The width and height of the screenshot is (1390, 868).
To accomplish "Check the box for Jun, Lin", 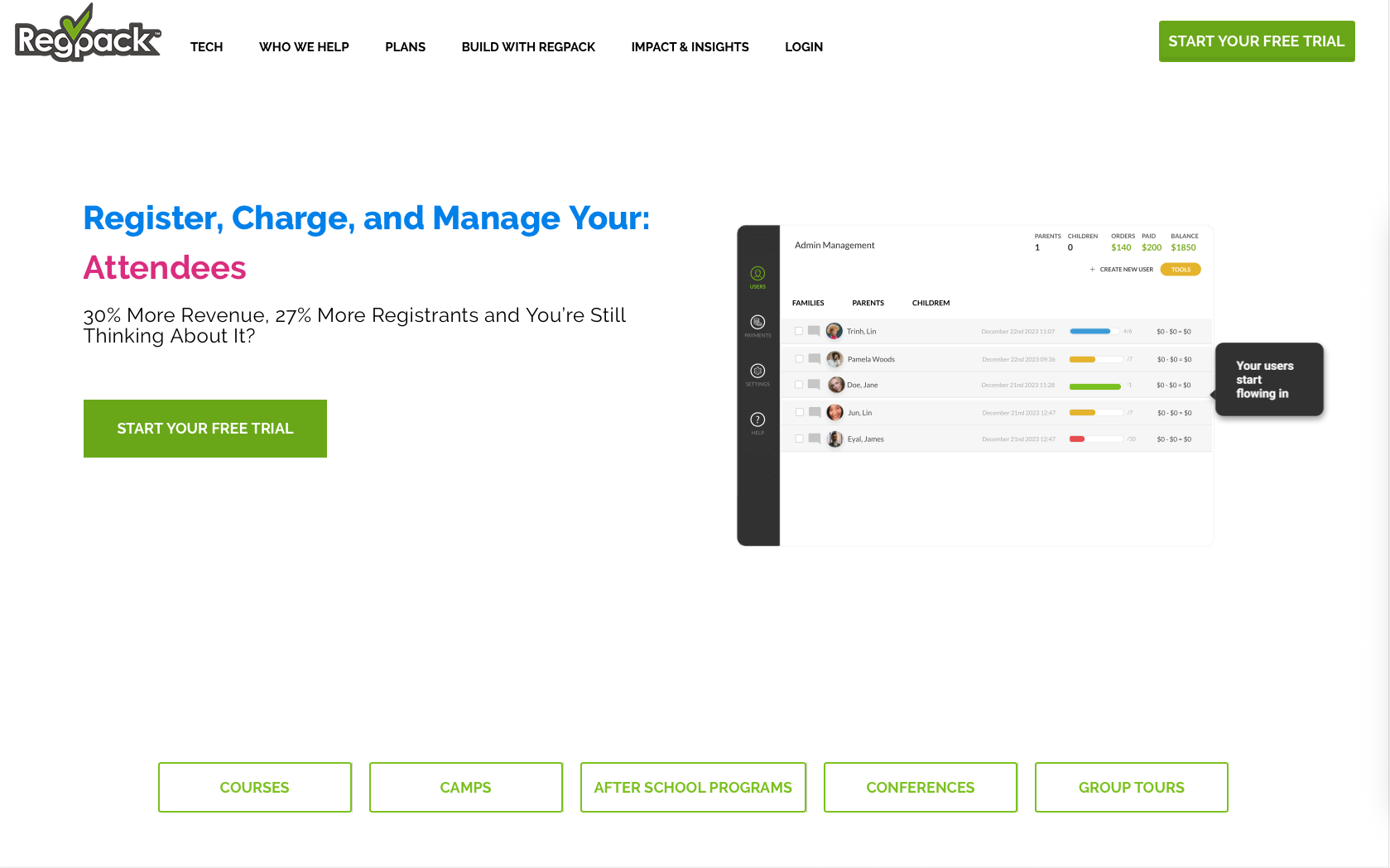I will click(800, 412).
